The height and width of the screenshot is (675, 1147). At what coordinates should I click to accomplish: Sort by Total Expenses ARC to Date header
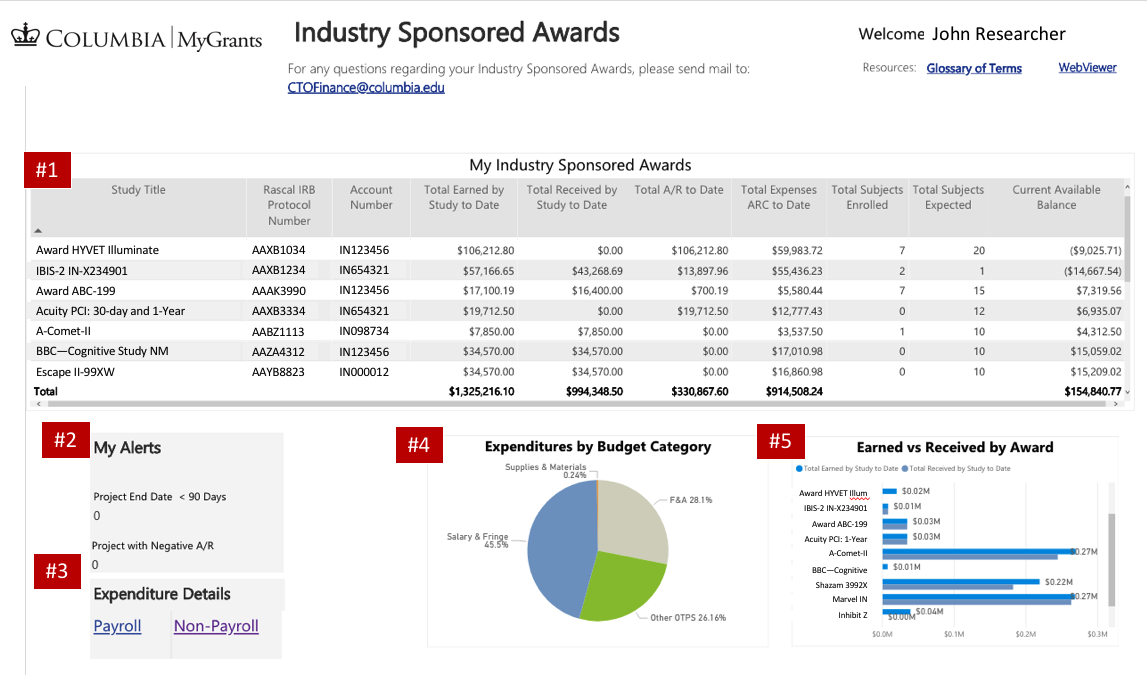pyautogui.click(x=778, y=197)
